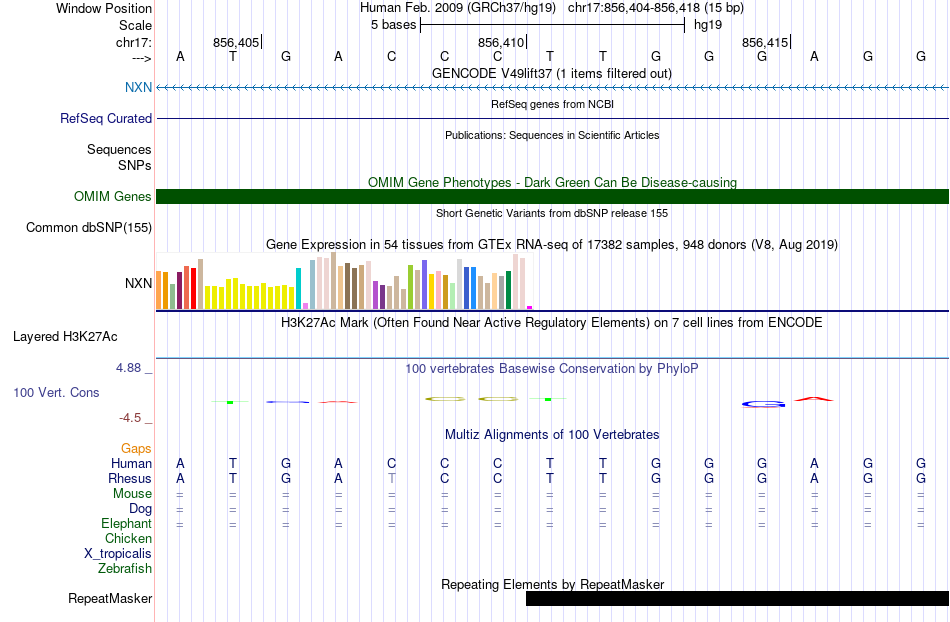Open Short Genetic Variants from dbSNP title

point(552,213)
